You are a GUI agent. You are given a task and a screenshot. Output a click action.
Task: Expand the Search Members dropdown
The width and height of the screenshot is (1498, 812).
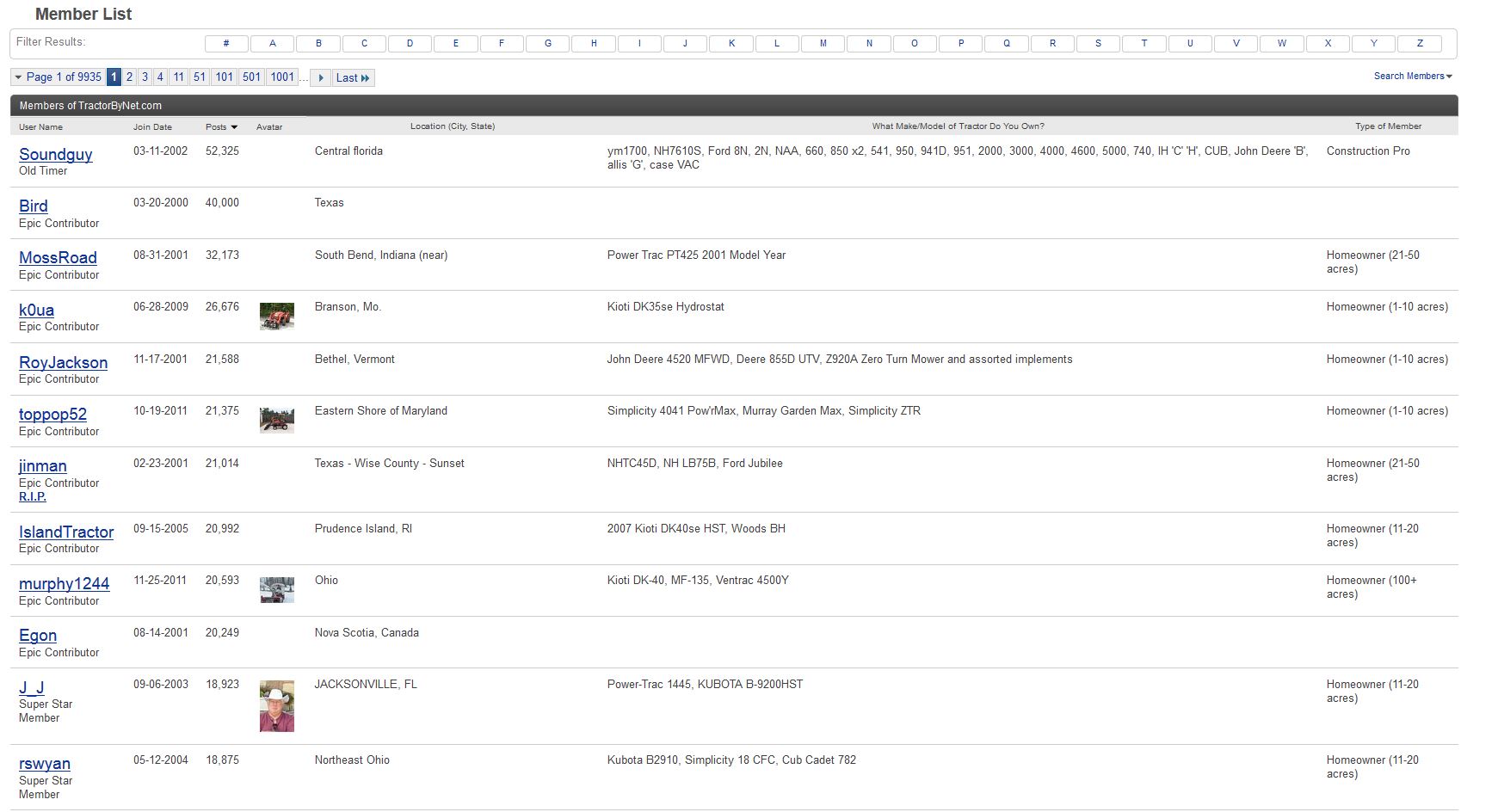point(1412,77)
